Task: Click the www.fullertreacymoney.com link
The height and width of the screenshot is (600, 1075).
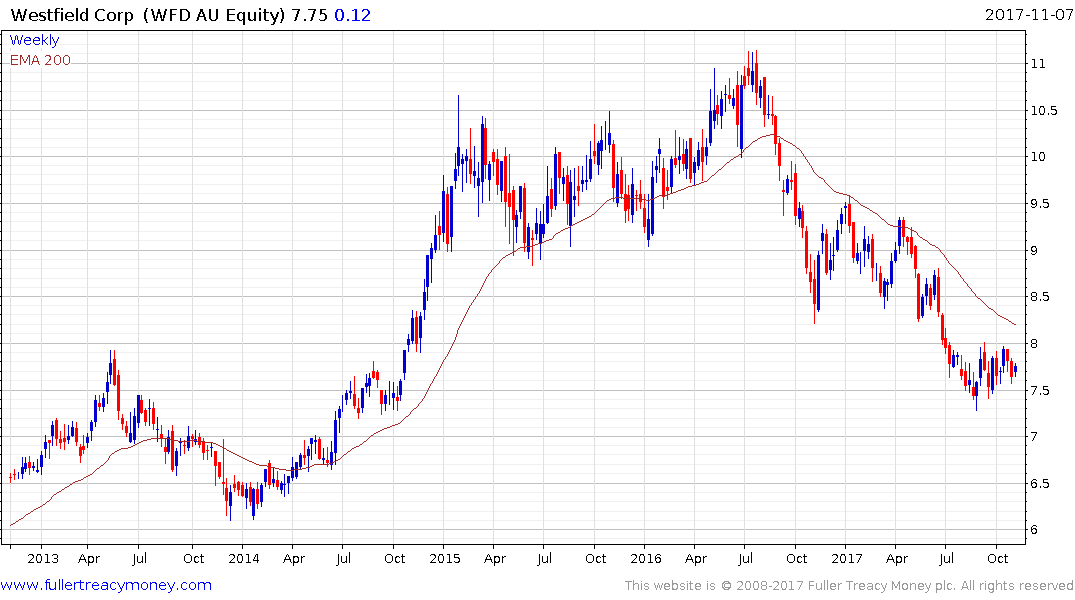Action: pyautogui.click(x=106, y=586)
